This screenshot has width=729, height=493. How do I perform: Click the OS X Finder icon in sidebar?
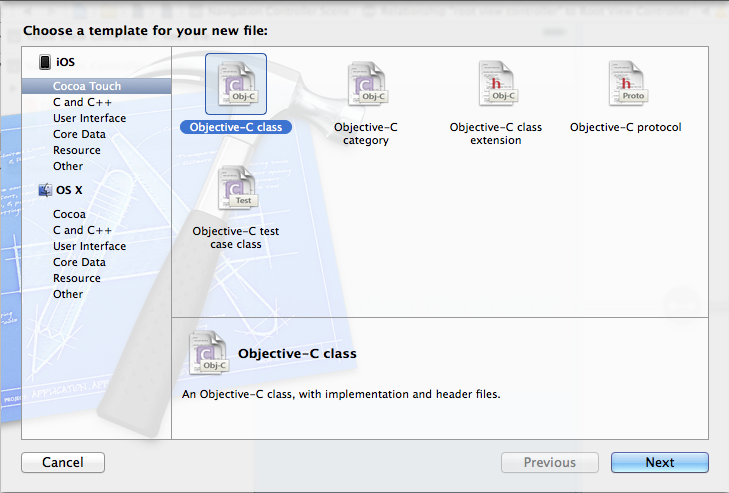(45, 190)
